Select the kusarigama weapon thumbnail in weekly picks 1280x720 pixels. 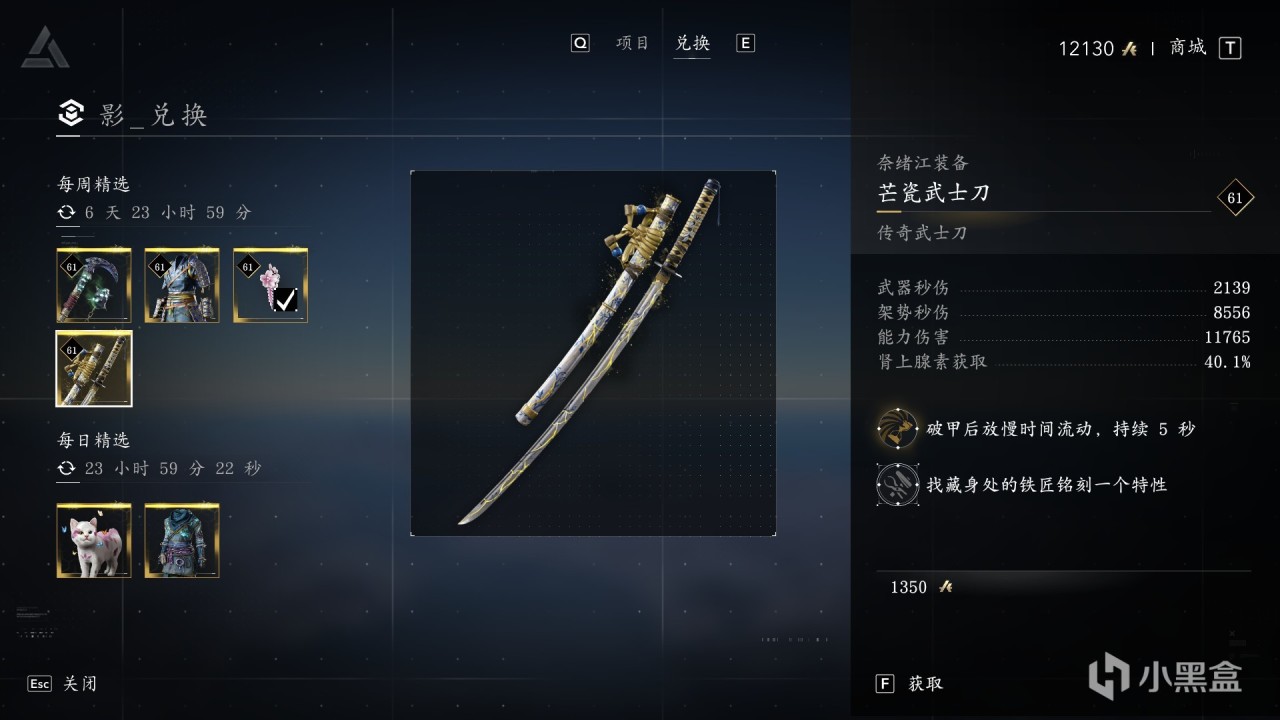coord(94,285)
